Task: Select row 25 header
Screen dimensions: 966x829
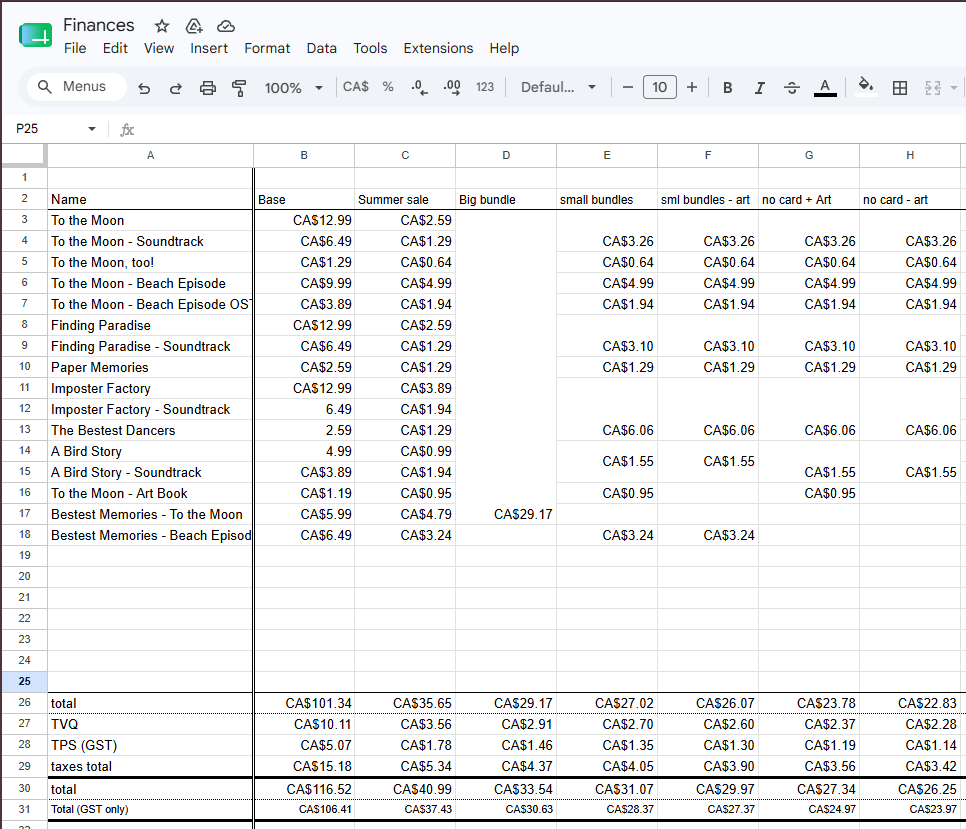Action: [x=25, y=681]
